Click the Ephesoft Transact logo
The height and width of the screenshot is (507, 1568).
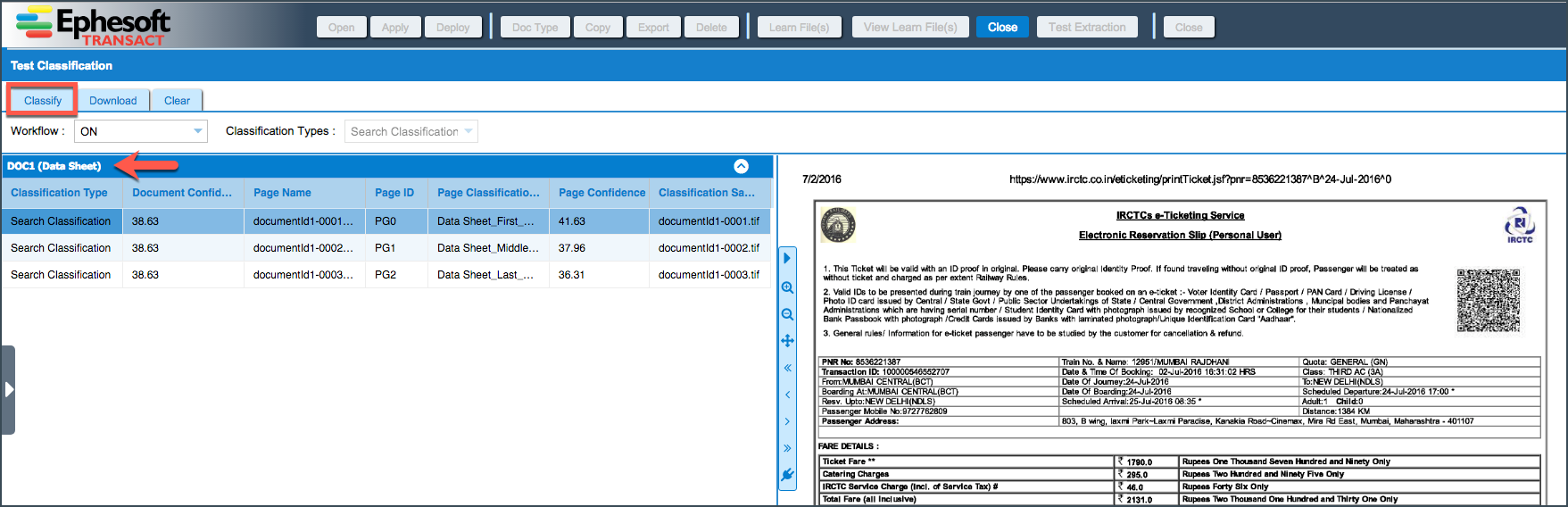(94, 25)
